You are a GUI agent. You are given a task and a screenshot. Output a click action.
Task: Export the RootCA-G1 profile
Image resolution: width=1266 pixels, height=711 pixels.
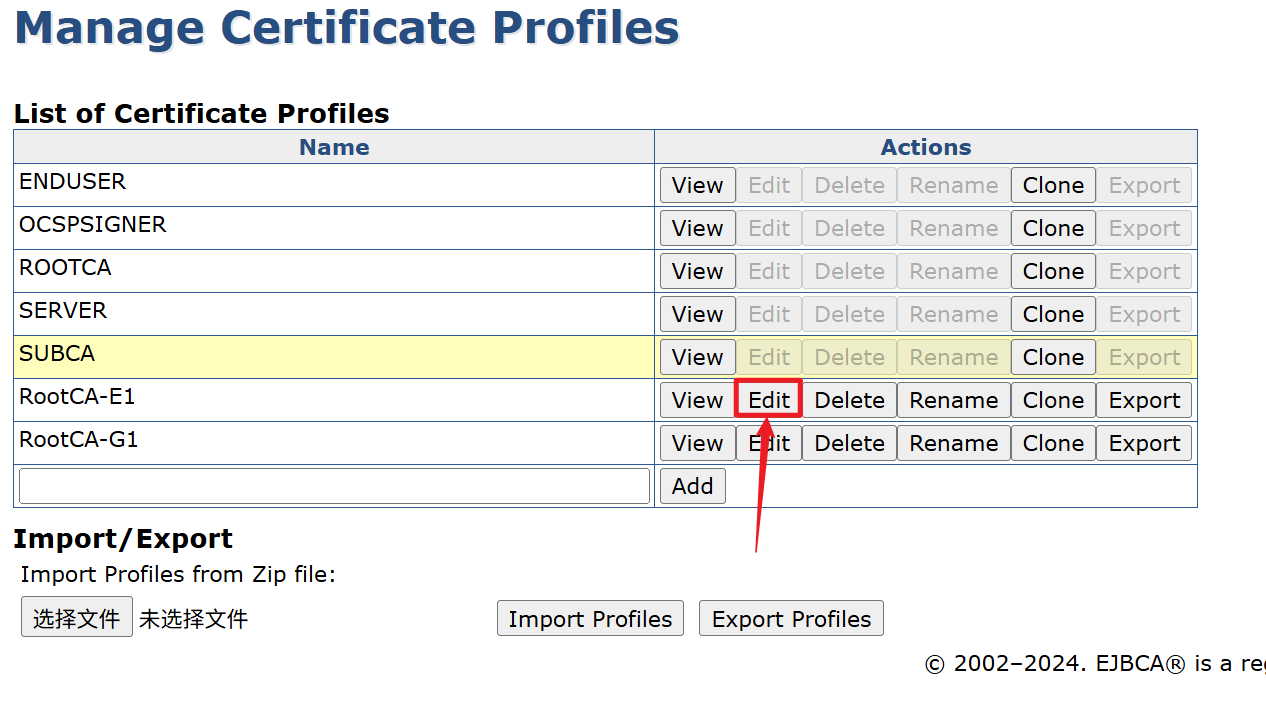point(1144,444)
